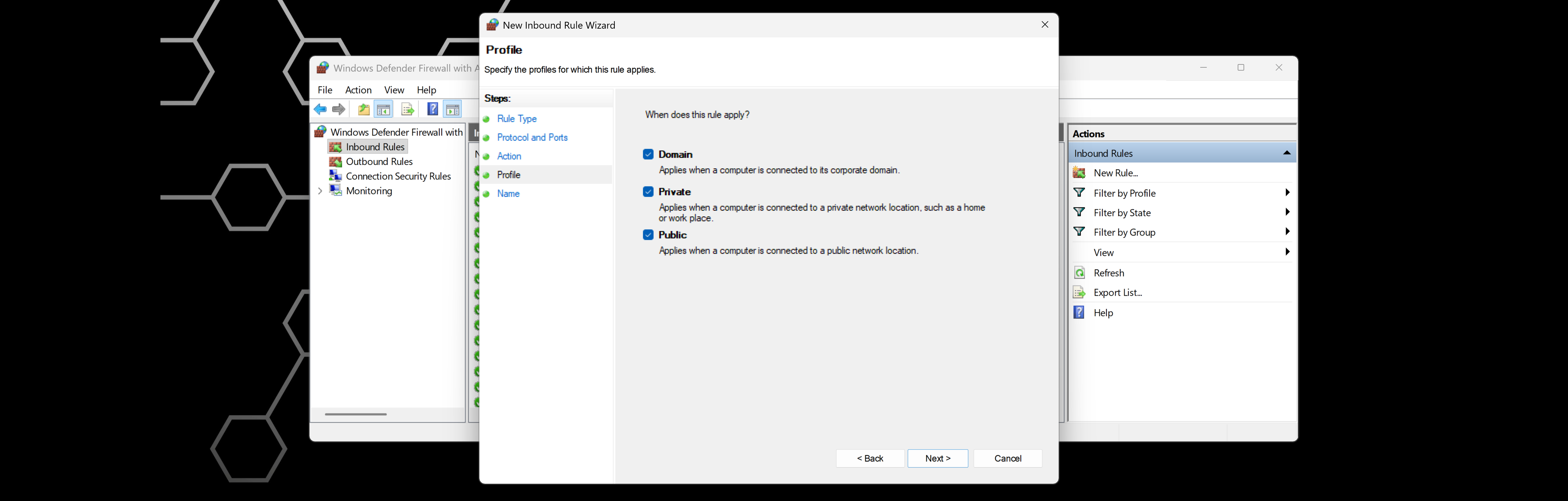Open the Action menu
Screen dimensions: 1568x501
coord(358,90)
